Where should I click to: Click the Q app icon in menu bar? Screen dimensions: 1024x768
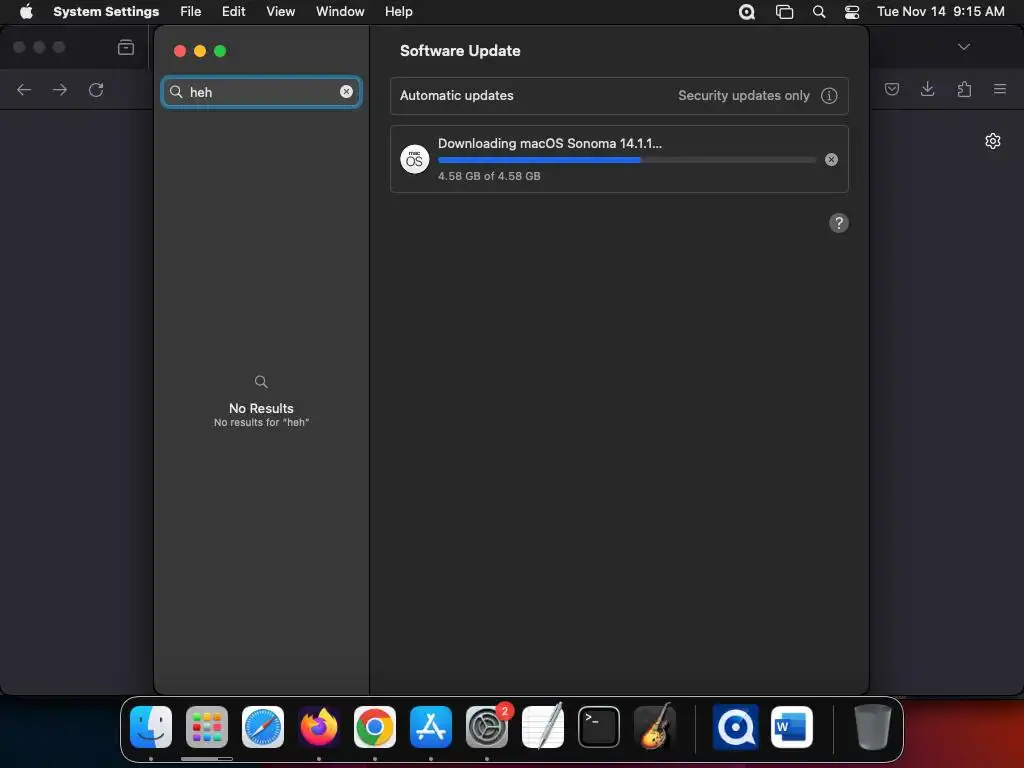pos(746,12)
